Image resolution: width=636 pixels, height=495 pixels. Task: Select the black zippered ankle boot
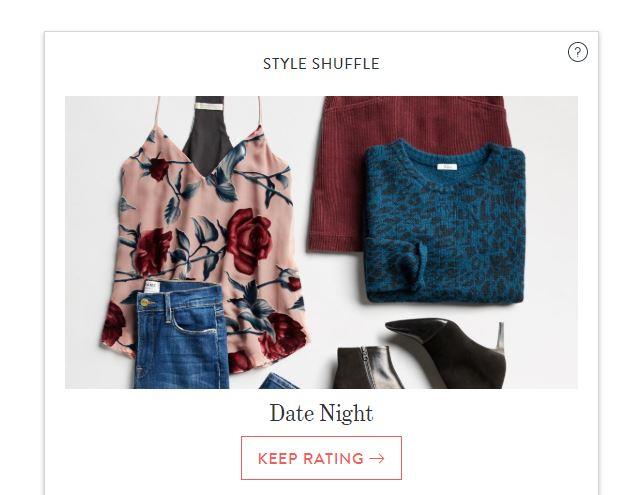click(367, 367)
